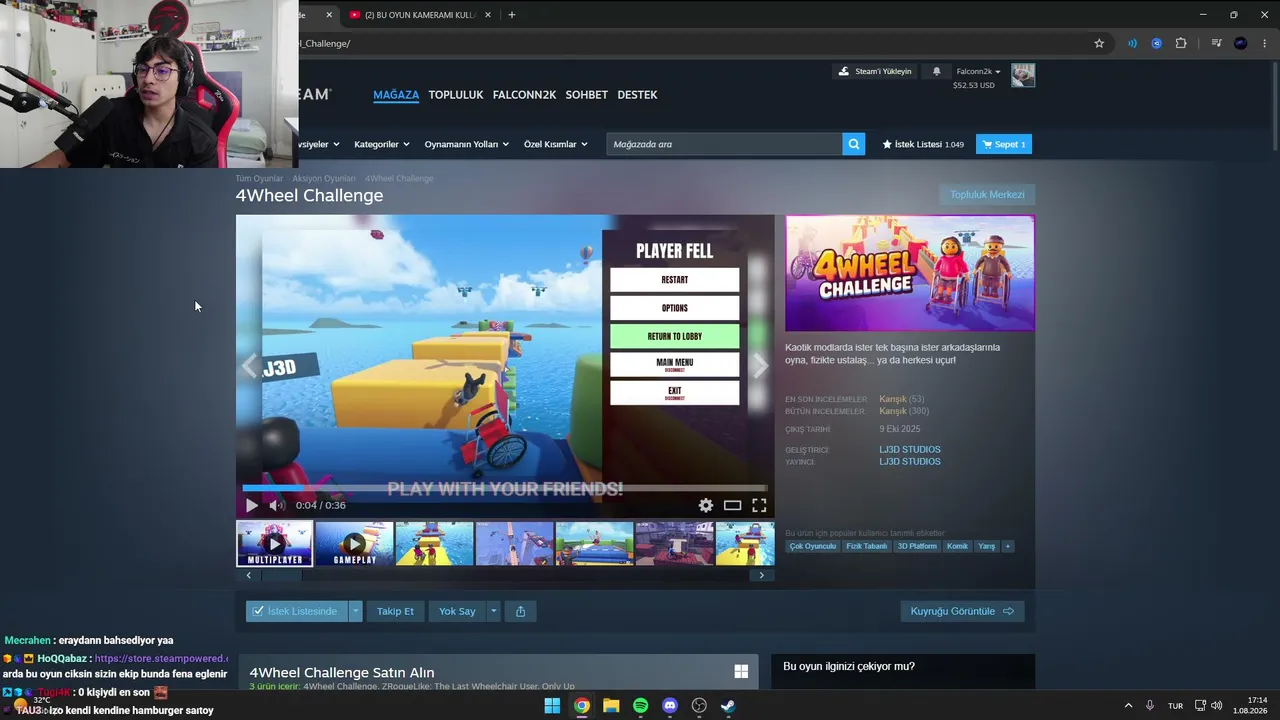
Task: Open Discord from taskbar
Action: (x=670, y=706)
